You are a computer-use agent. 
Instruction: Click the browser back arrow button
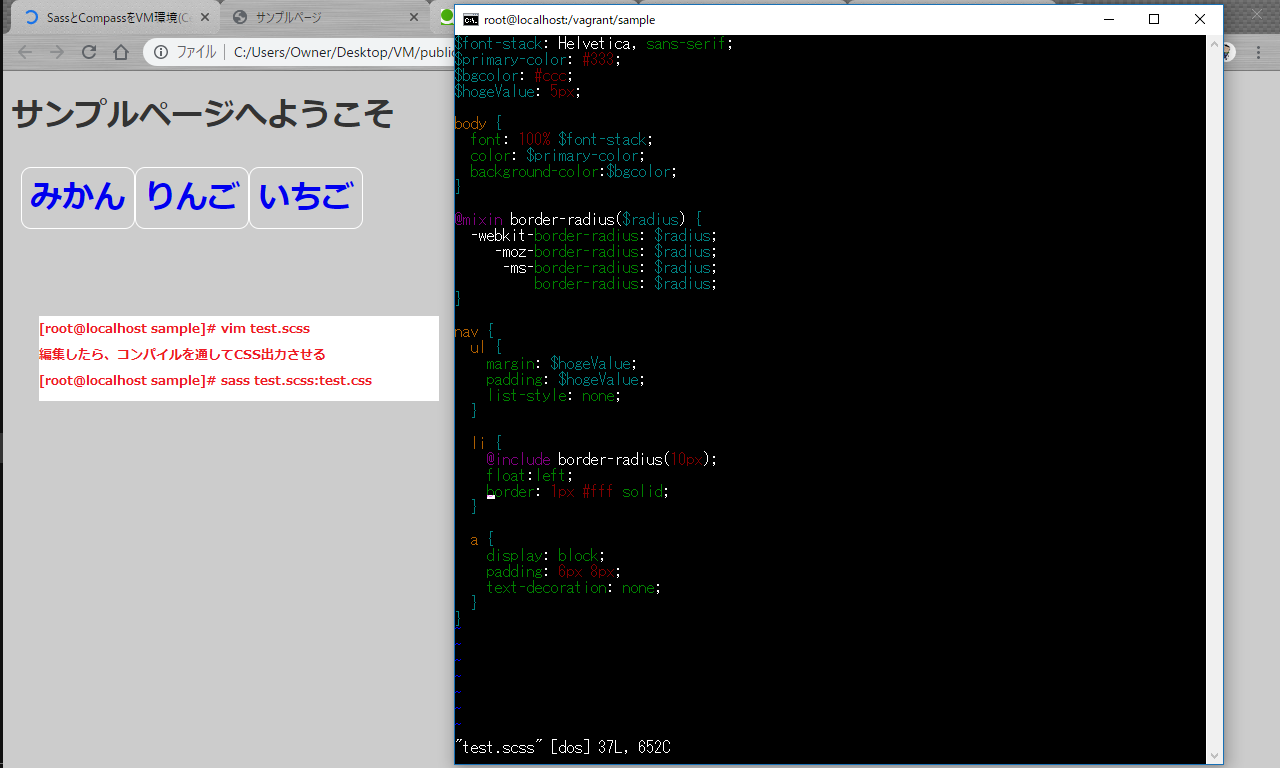click(x=25, y=52)
